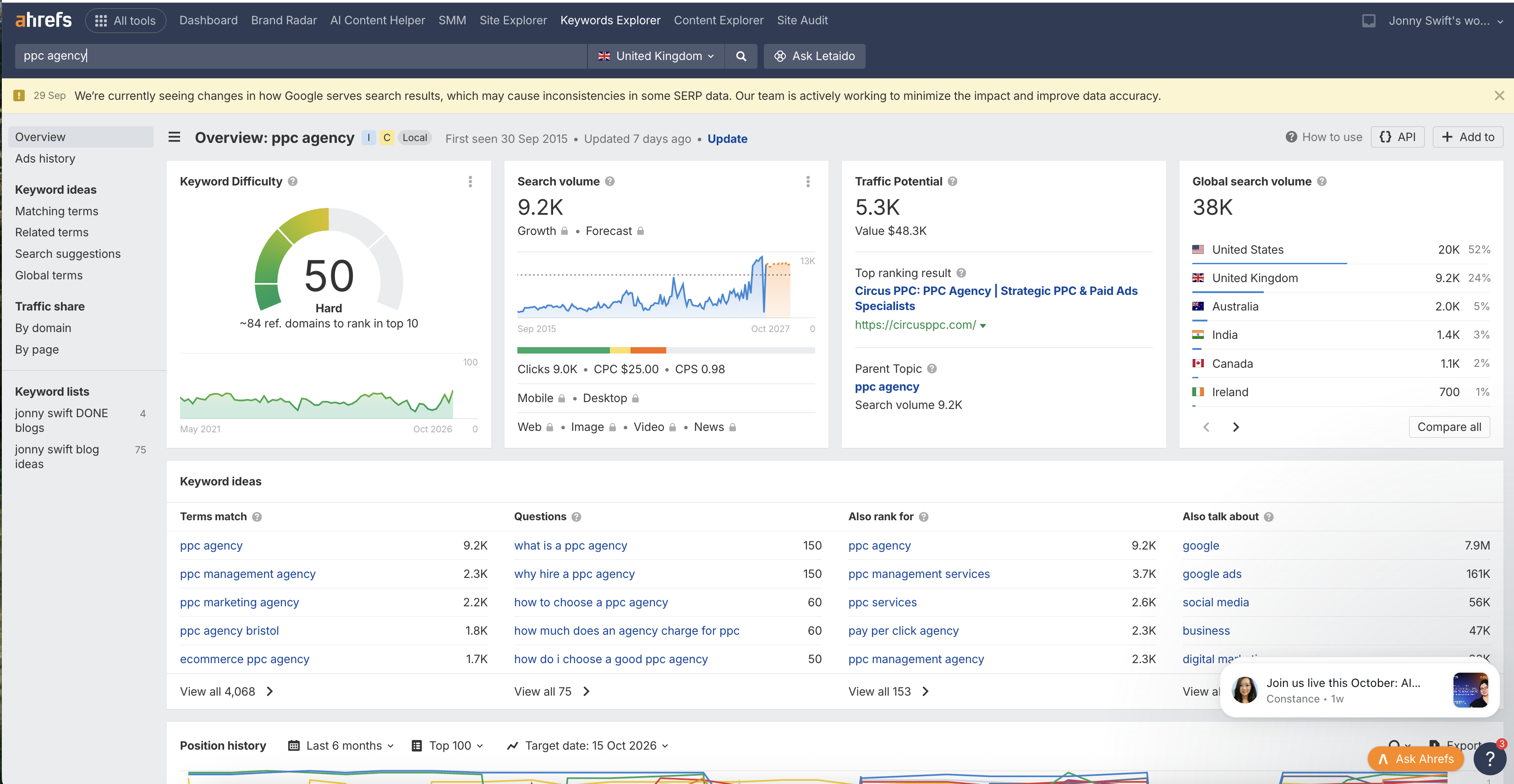Click the Compare all button

pos(1449,427)
